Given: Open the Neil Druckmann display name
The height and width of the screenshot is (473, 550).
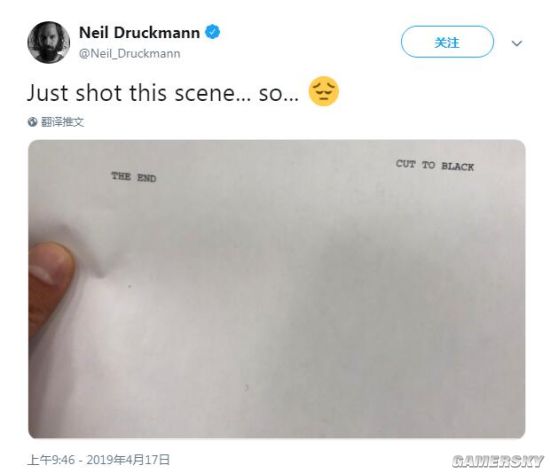Looking at the screenshot, I should 139,33.
